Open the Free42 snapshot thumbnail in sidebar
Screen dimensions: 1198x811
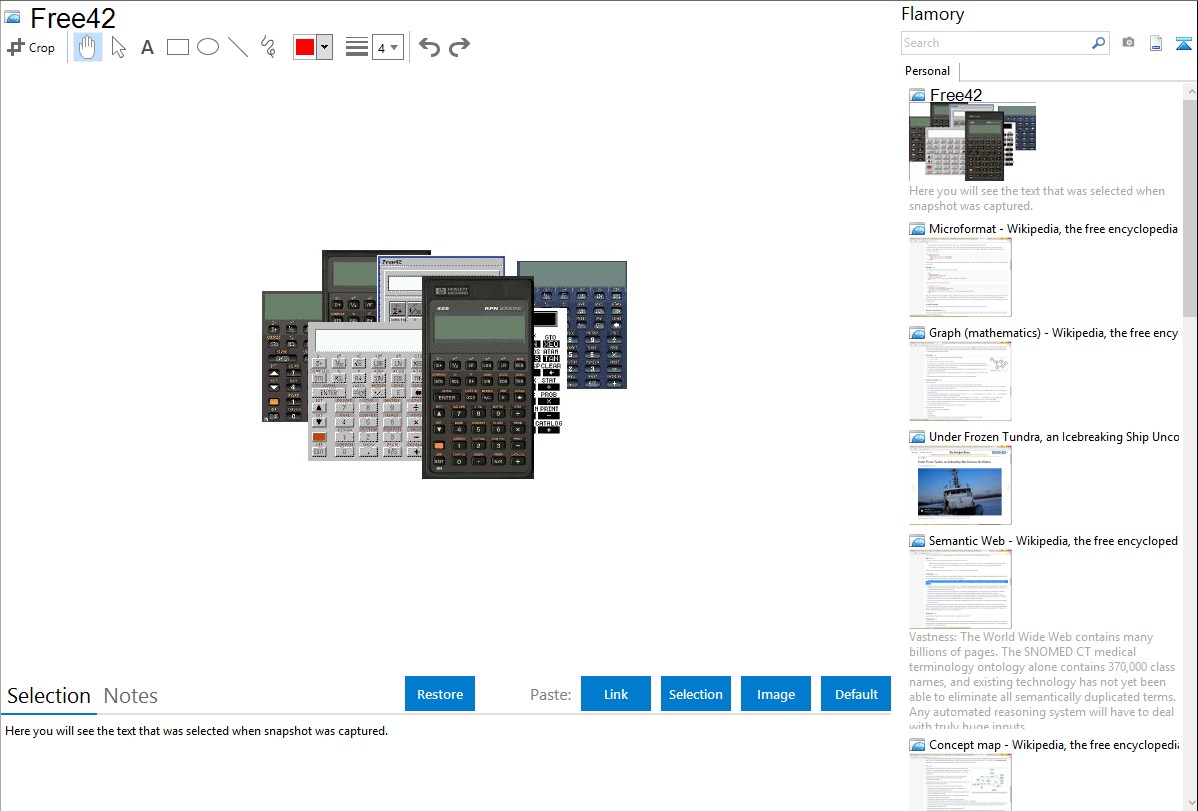[x=973, y=142]
